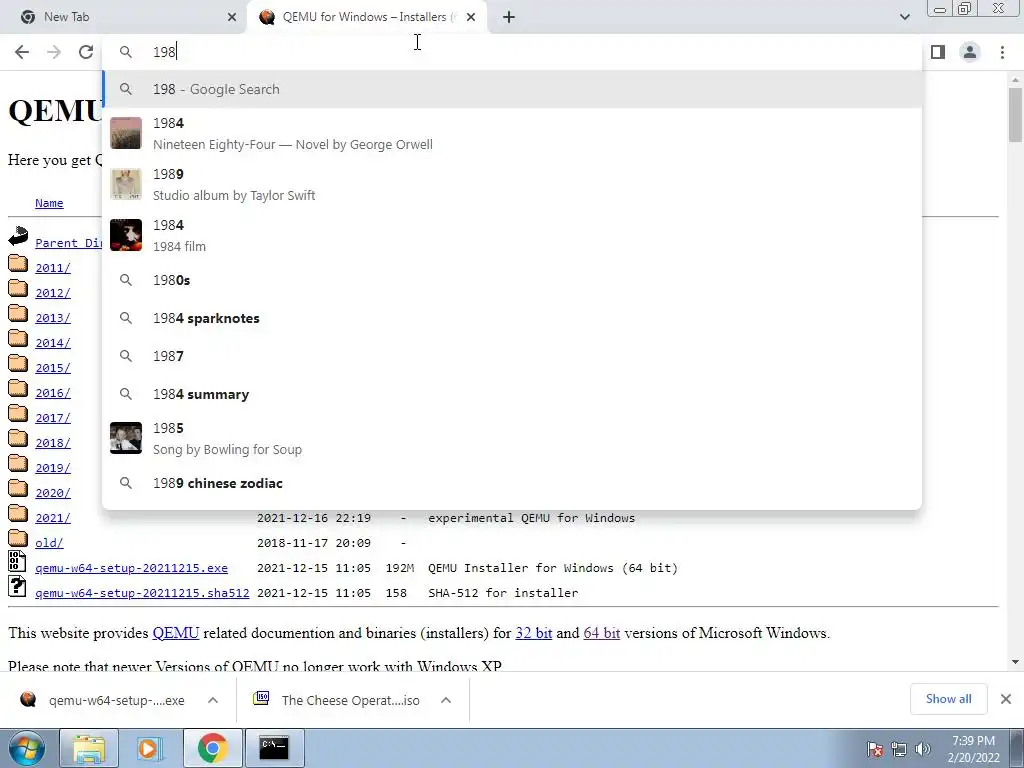Open the old/ folder link
Viewport: 1024px width, 768px height.
pyautogui.click(x=49, y=543)
